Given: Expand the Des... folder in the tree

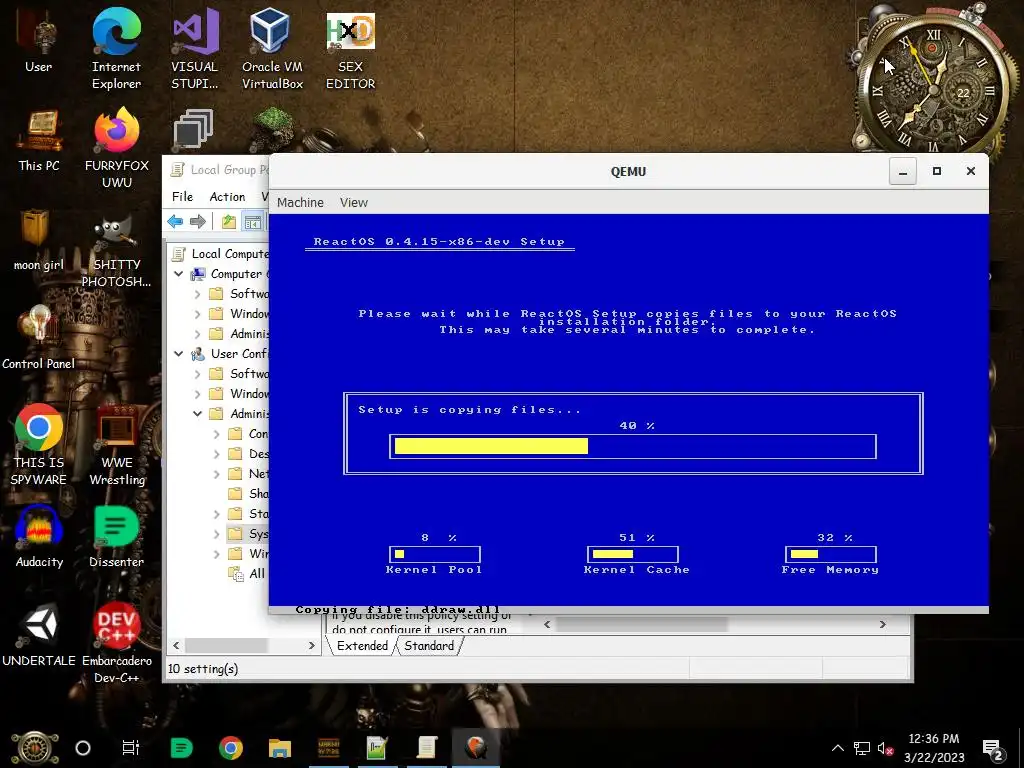Looking at the screenshot, I should [x=217, y=454].
